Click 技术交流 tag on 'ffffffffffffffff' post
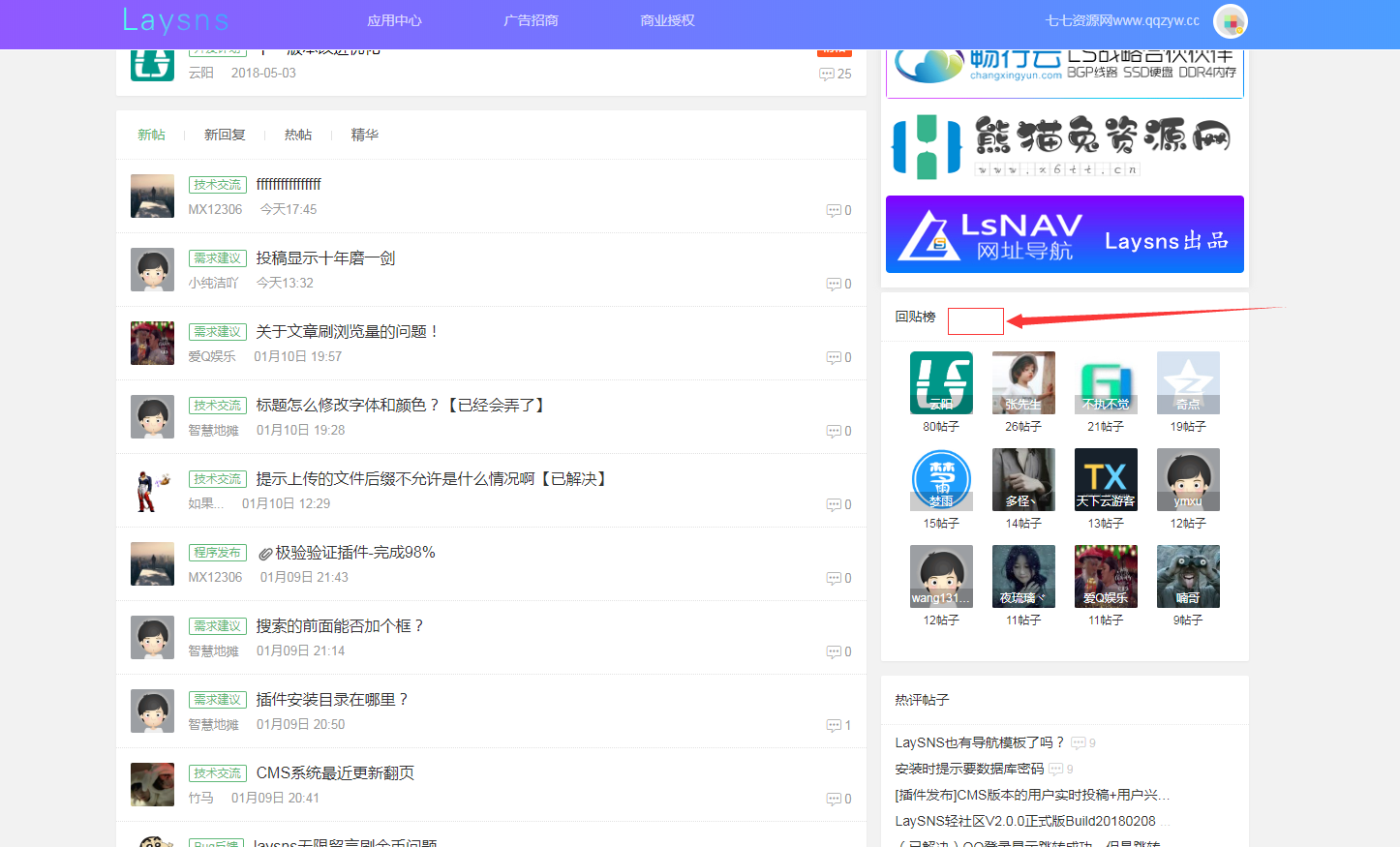This screenshot has width=1400, height=847. click(218, 185)
